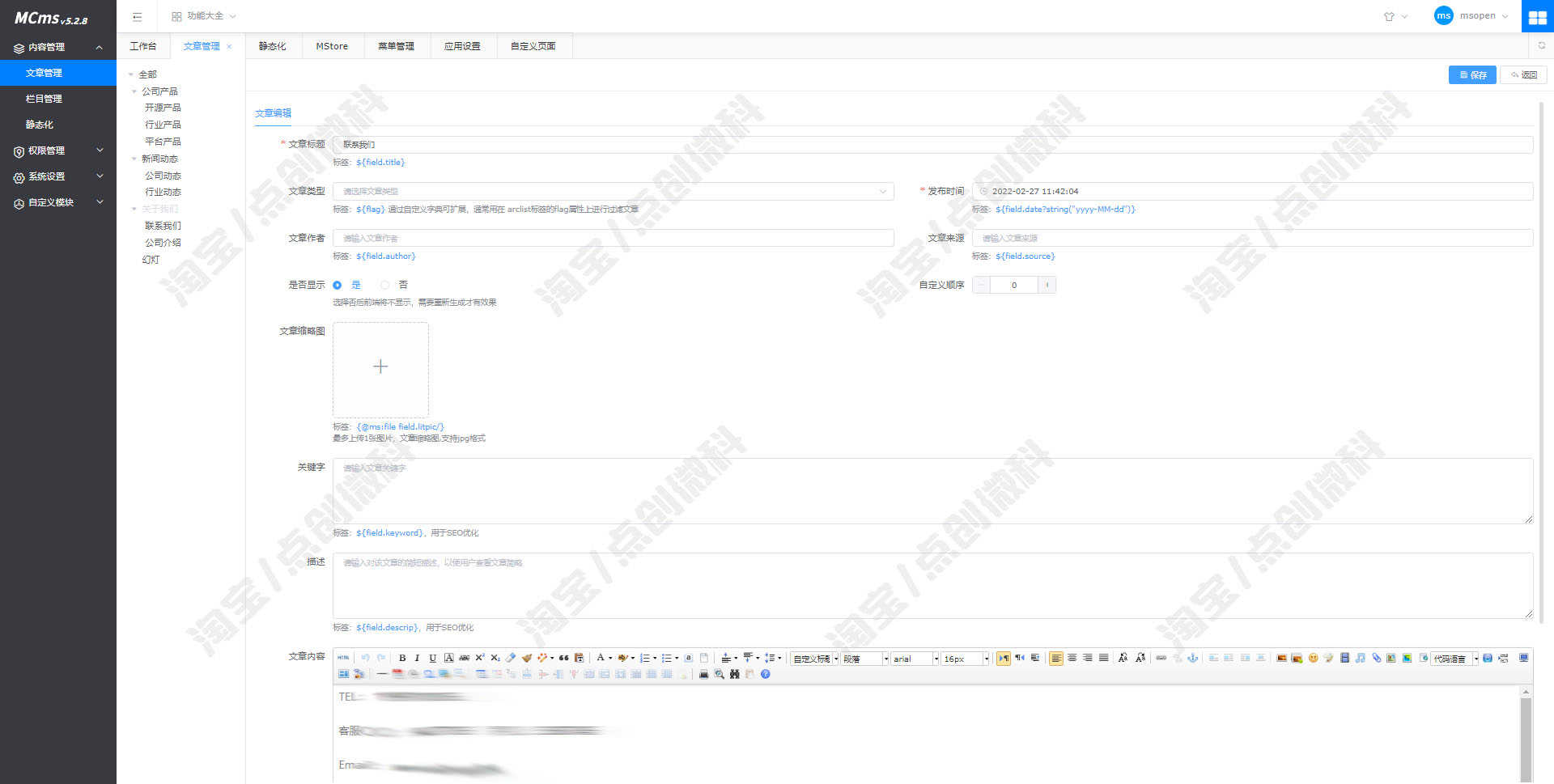Switch to the 菜单管理 tab
Screen dimensions: 1554x784
coord(396,46)
